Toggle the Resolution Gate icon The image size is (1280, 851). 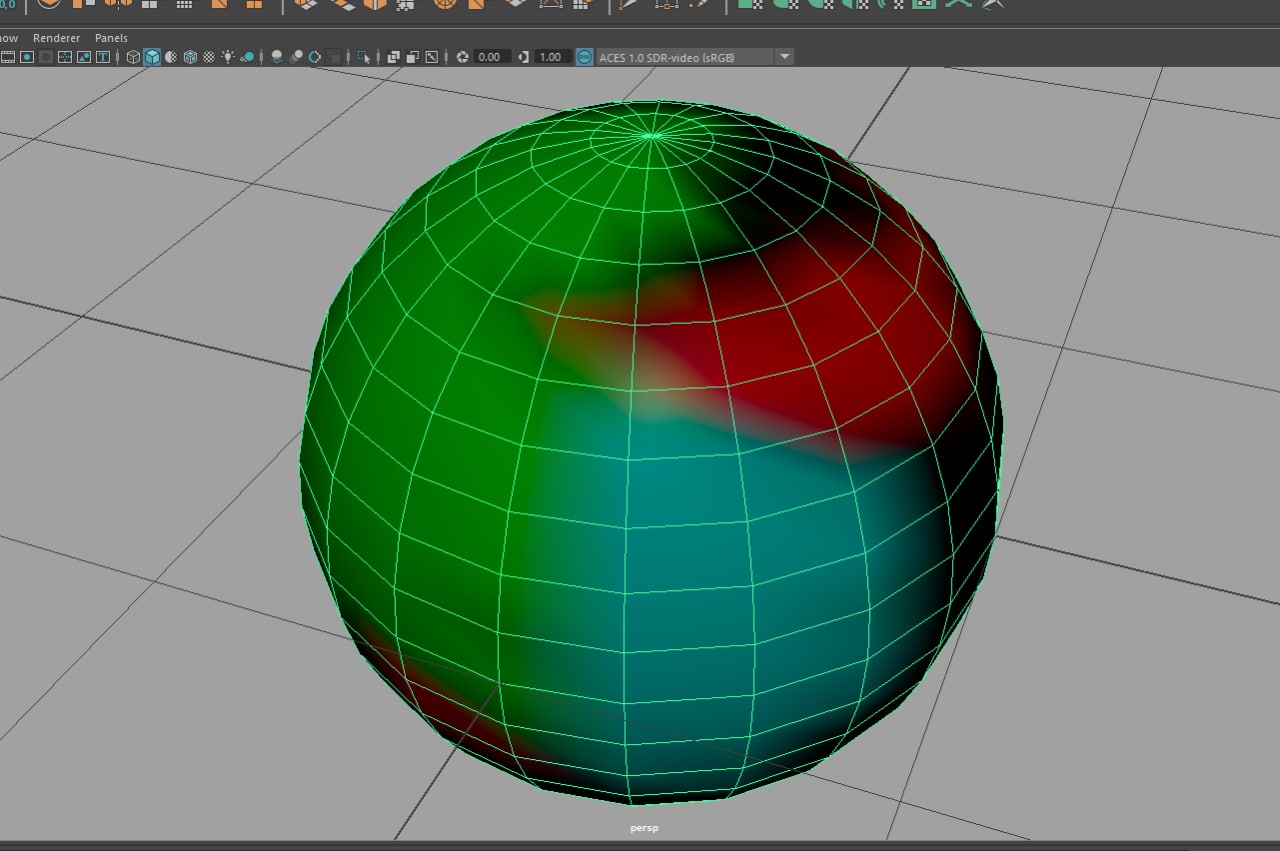pos(27,57)
